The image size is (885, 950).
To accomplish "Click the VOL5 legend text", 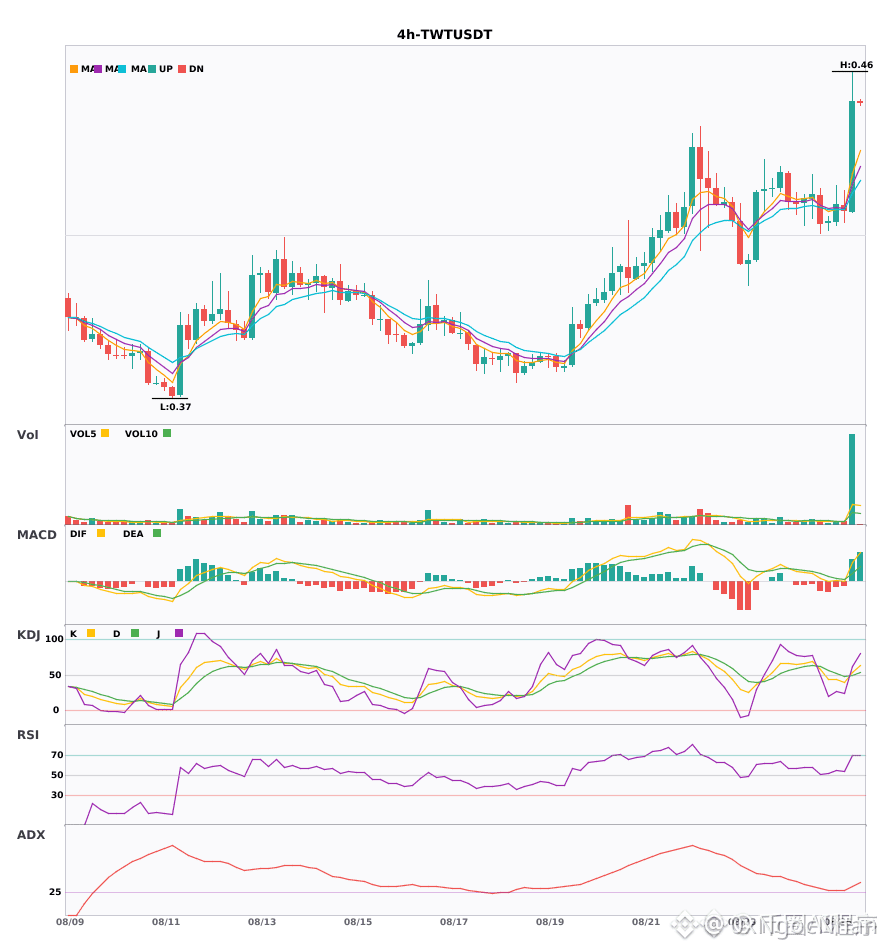I will pyautogui.click(x=83, y=434).
